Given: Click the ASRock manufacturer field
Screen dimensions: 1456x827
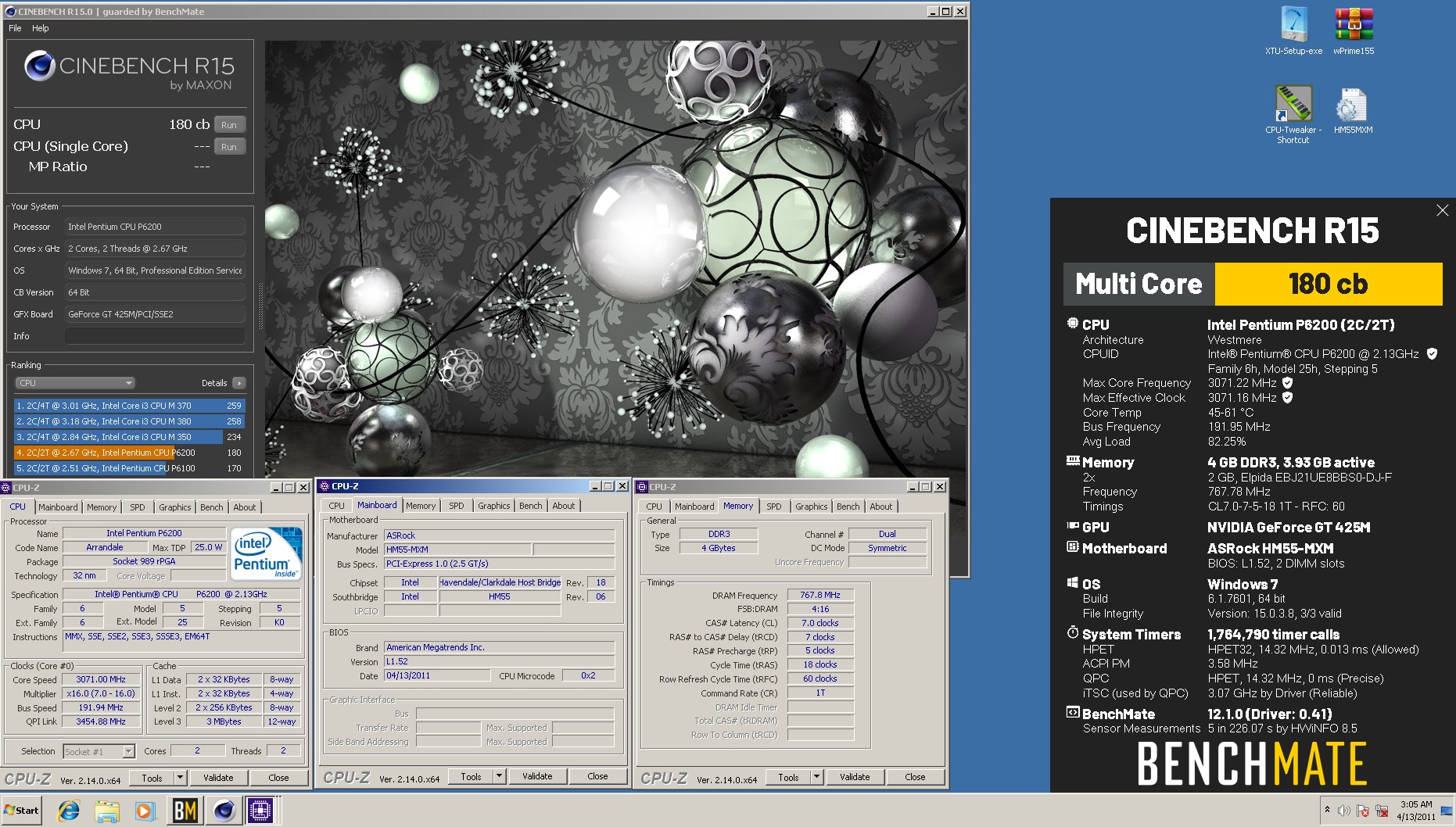Looking at the screenshot, I should 499,535.
